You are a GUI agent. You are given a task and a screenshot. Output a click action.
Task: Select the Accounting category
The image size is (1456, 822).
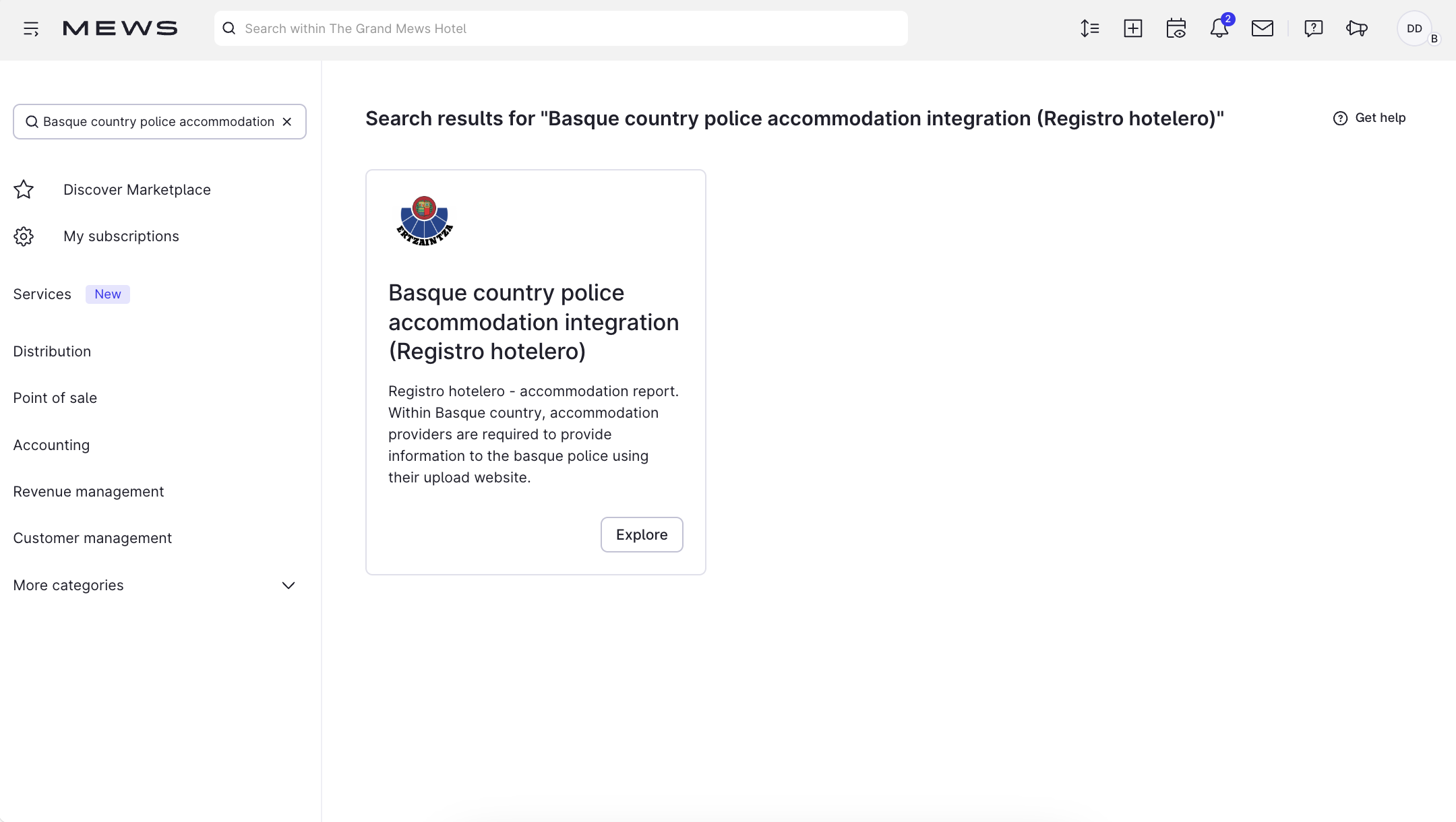click(51, 445)
